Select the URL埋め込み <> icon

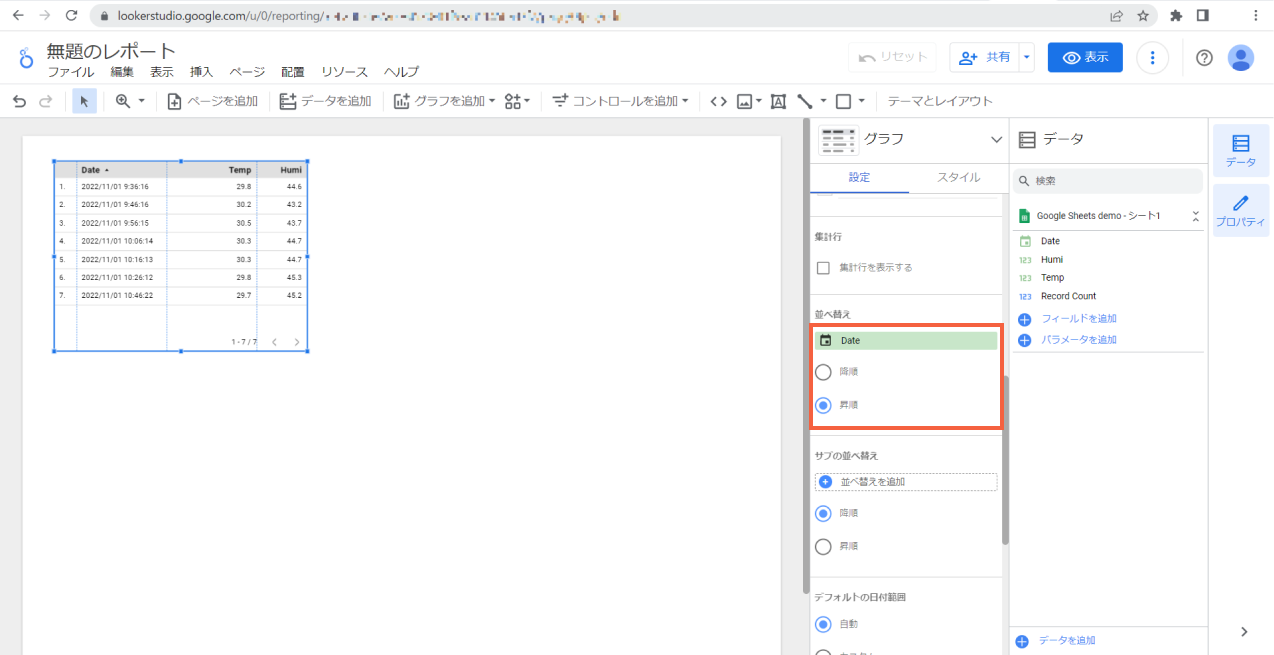point(718,100)
